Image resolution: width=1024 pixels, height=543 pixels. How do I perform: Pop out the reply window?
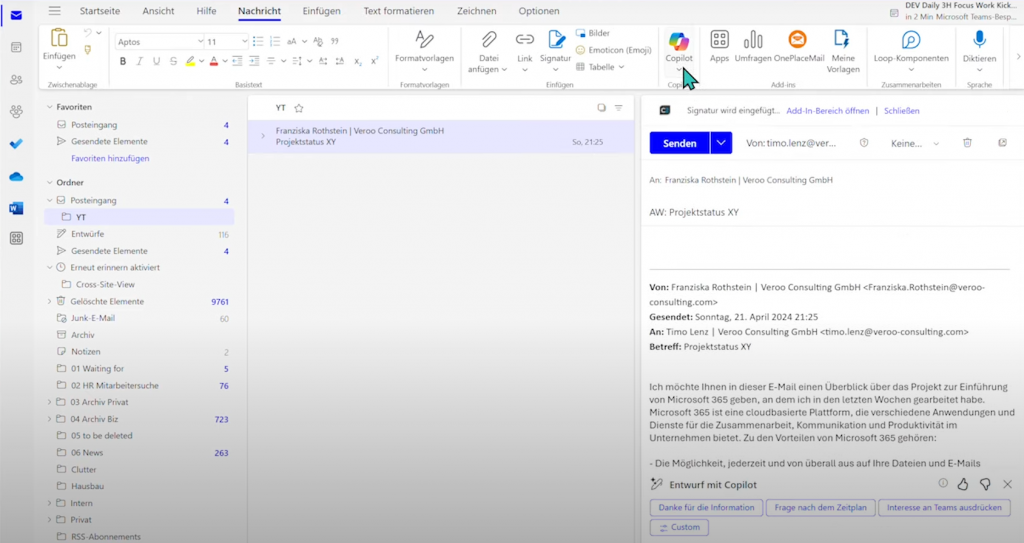1002,142
